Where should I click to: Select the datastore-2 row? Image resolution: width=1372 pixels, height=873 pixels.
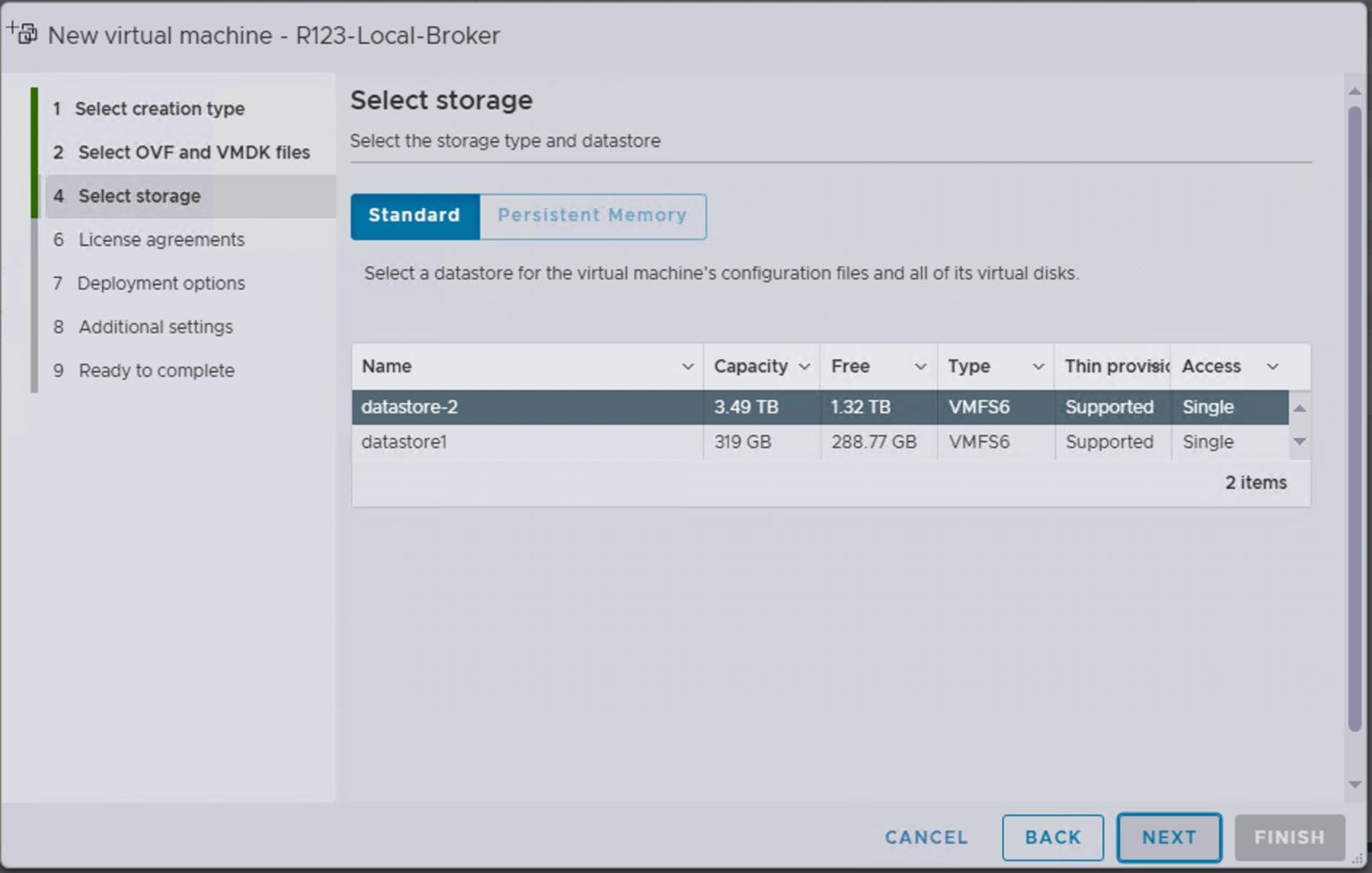coord(527,407)
